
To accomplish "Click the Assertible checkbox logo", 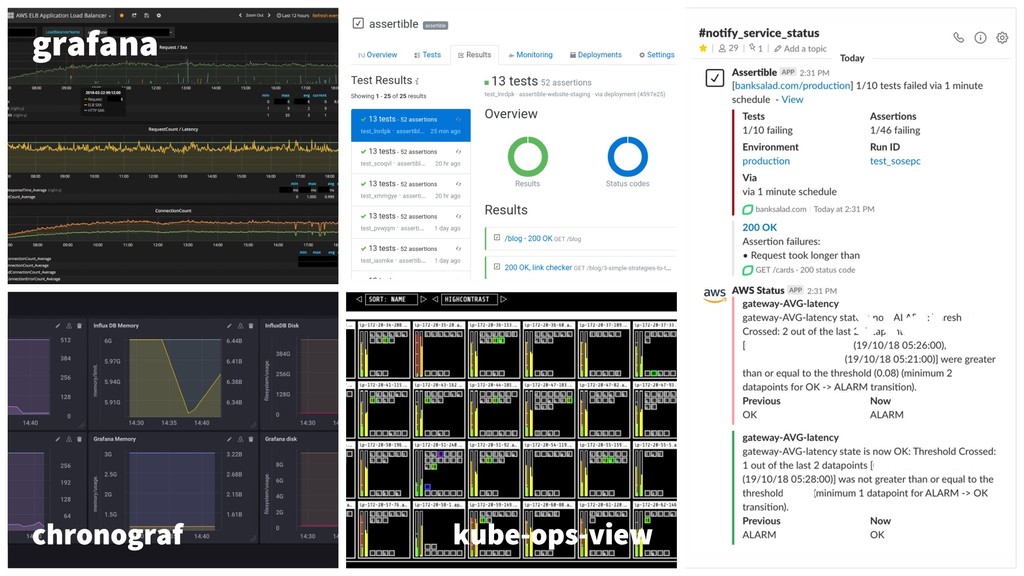I will pos(358,24).
